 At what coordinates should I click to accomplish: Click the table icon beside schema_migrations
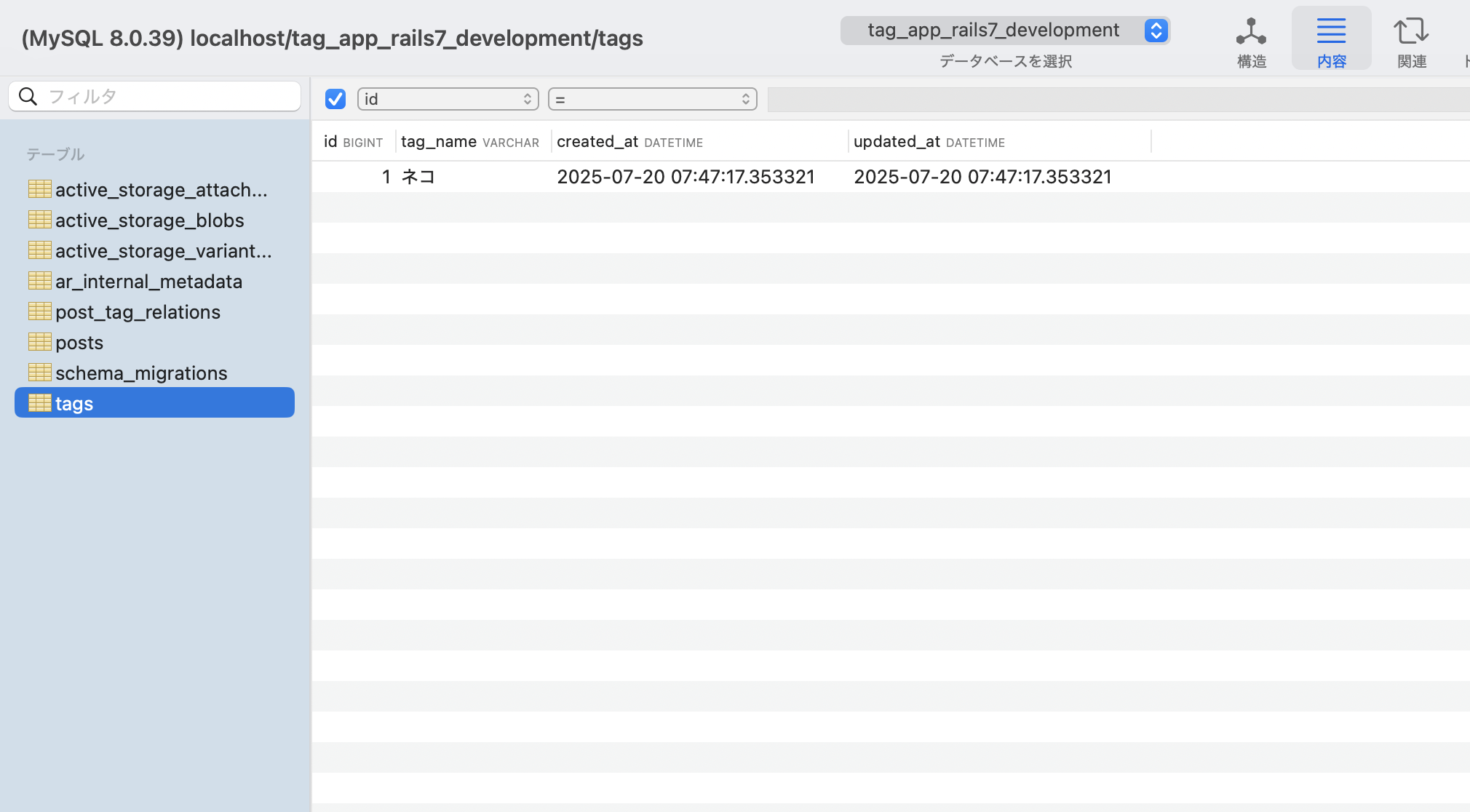click(x=39, y=373)
